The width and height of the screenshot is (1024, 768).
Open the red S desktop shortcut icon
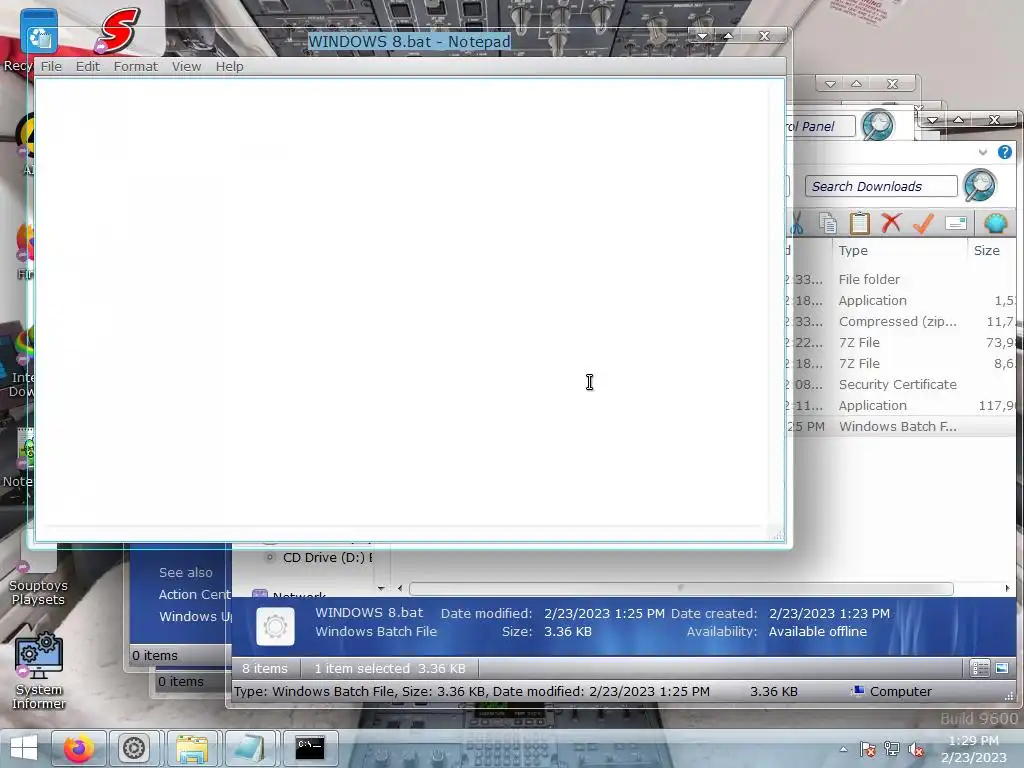point(118,30)
